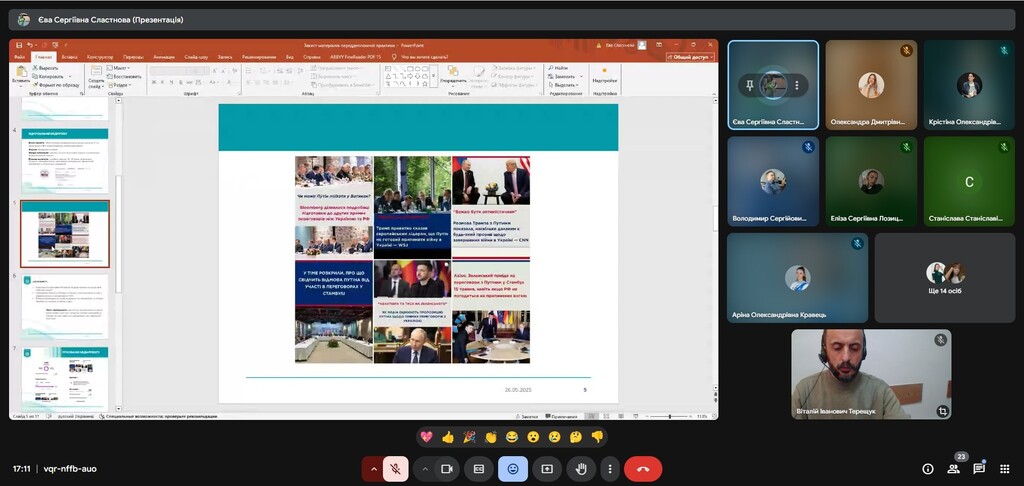Turn on the camera in the call bar
This screenshot has width=1024, height=486.
coord(447,468)
